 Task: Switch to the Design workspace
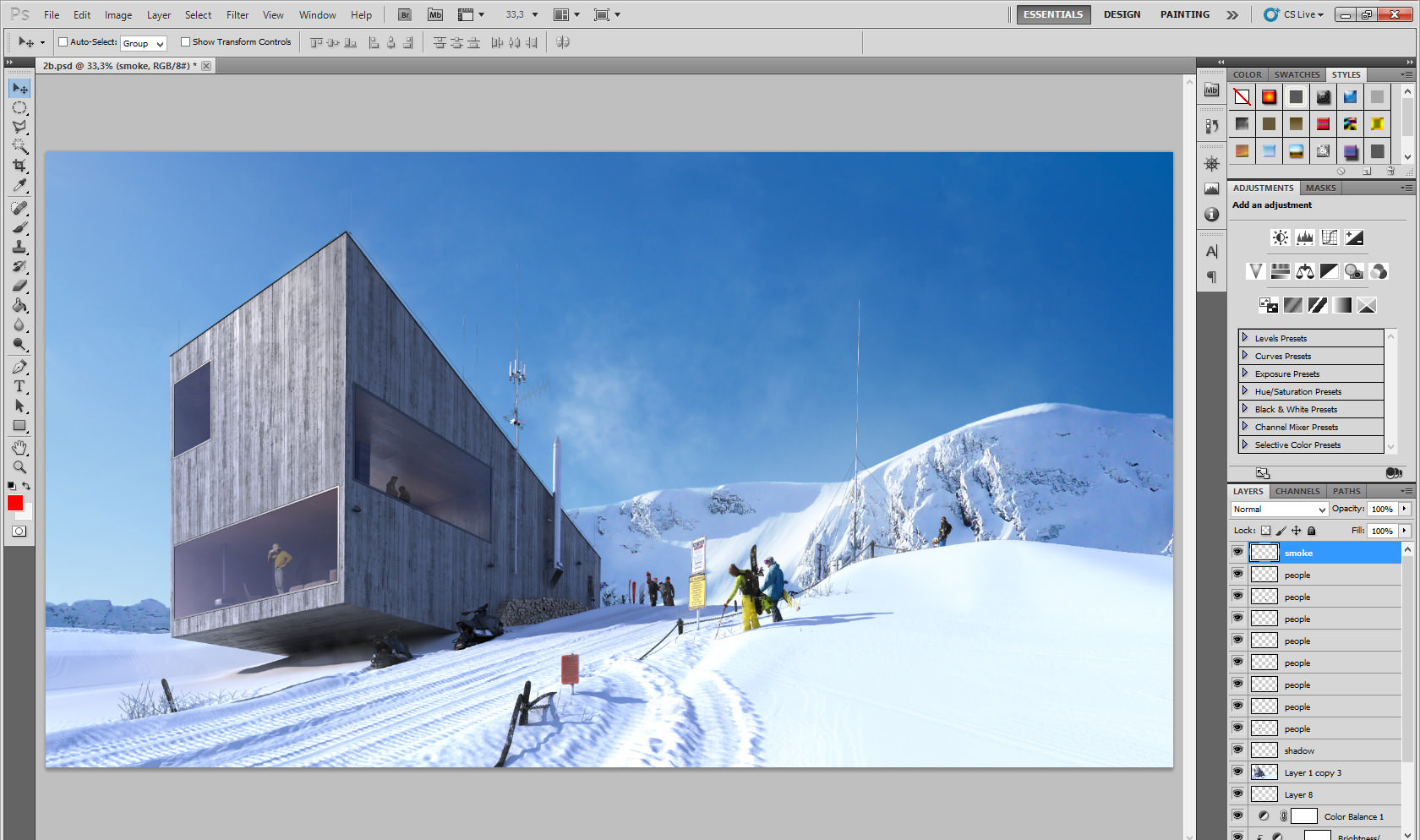1122,14
